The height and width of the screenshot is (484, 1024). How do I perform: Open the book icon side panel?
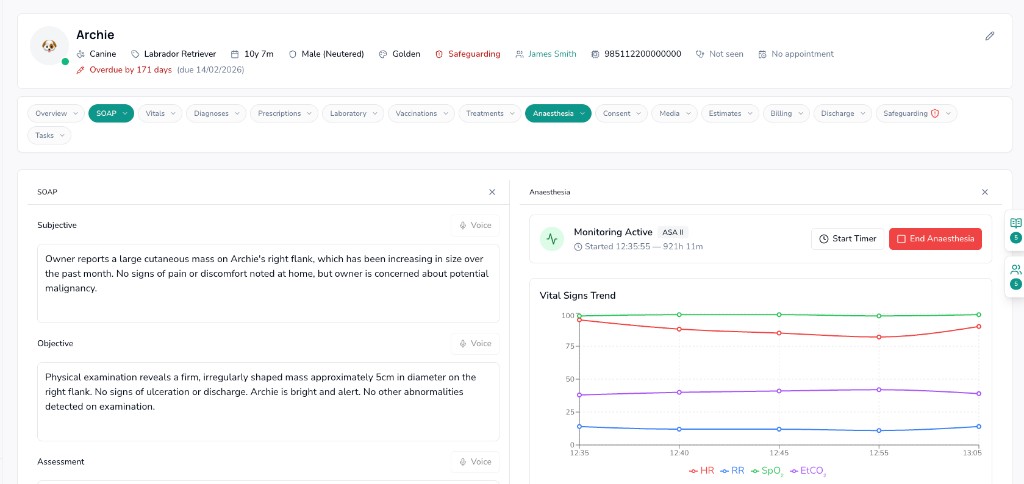pyautogui.click(x=1016, y=223)
